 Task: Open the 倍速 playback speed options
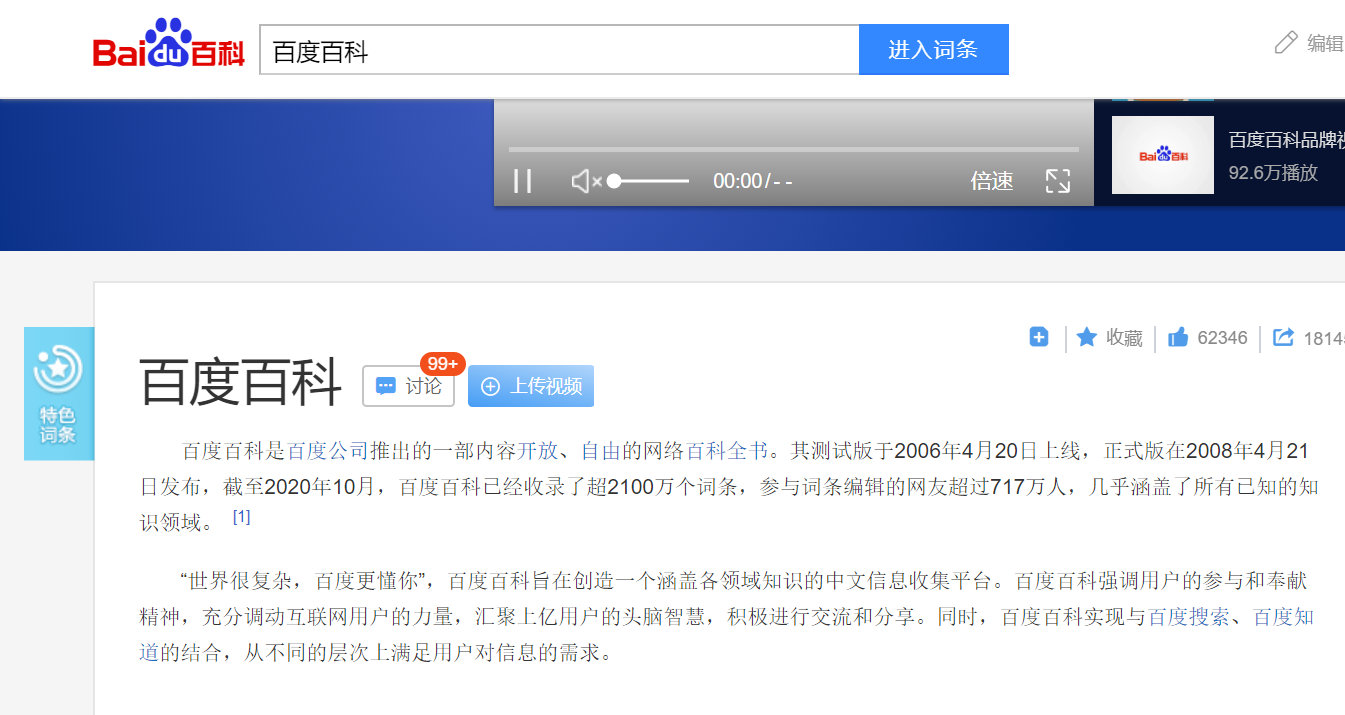point(990,181)
